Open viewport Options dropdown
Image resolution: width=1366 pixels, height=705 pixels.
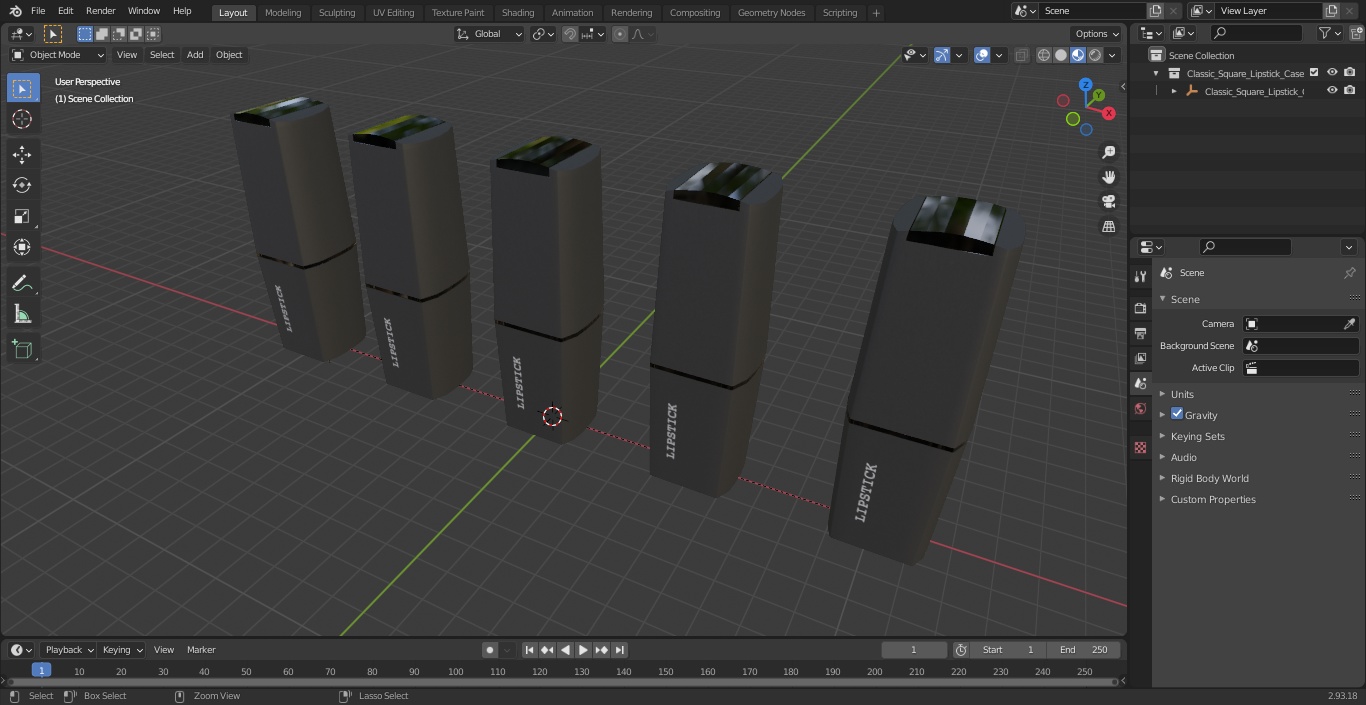point(1098,34)
